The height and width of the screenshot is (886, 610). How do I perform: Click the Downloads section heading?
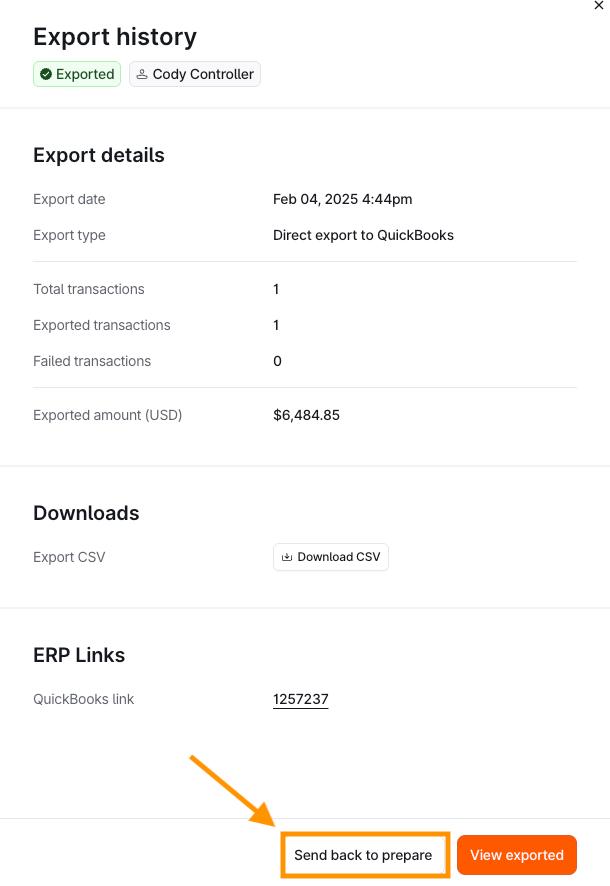click(x=86, y=513)
